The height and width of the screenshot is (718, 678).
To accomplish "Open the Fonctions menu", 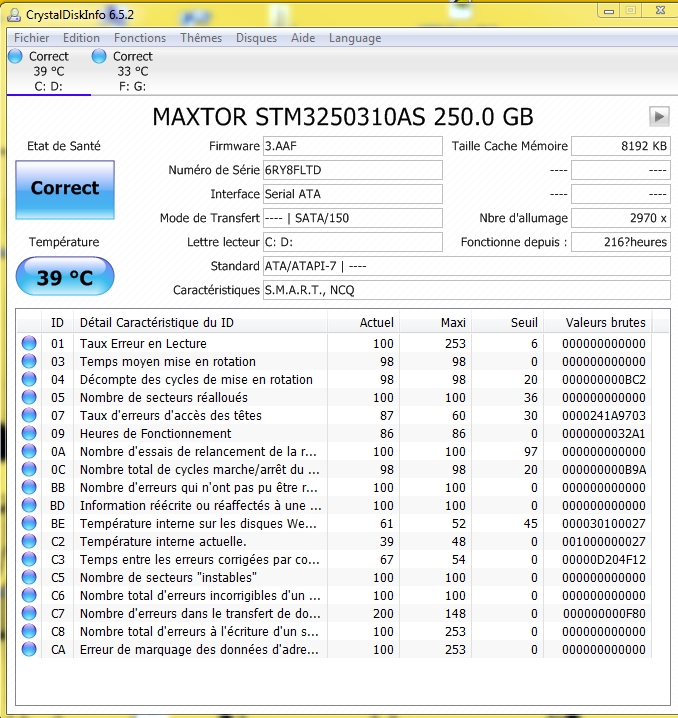I will 140,38.
